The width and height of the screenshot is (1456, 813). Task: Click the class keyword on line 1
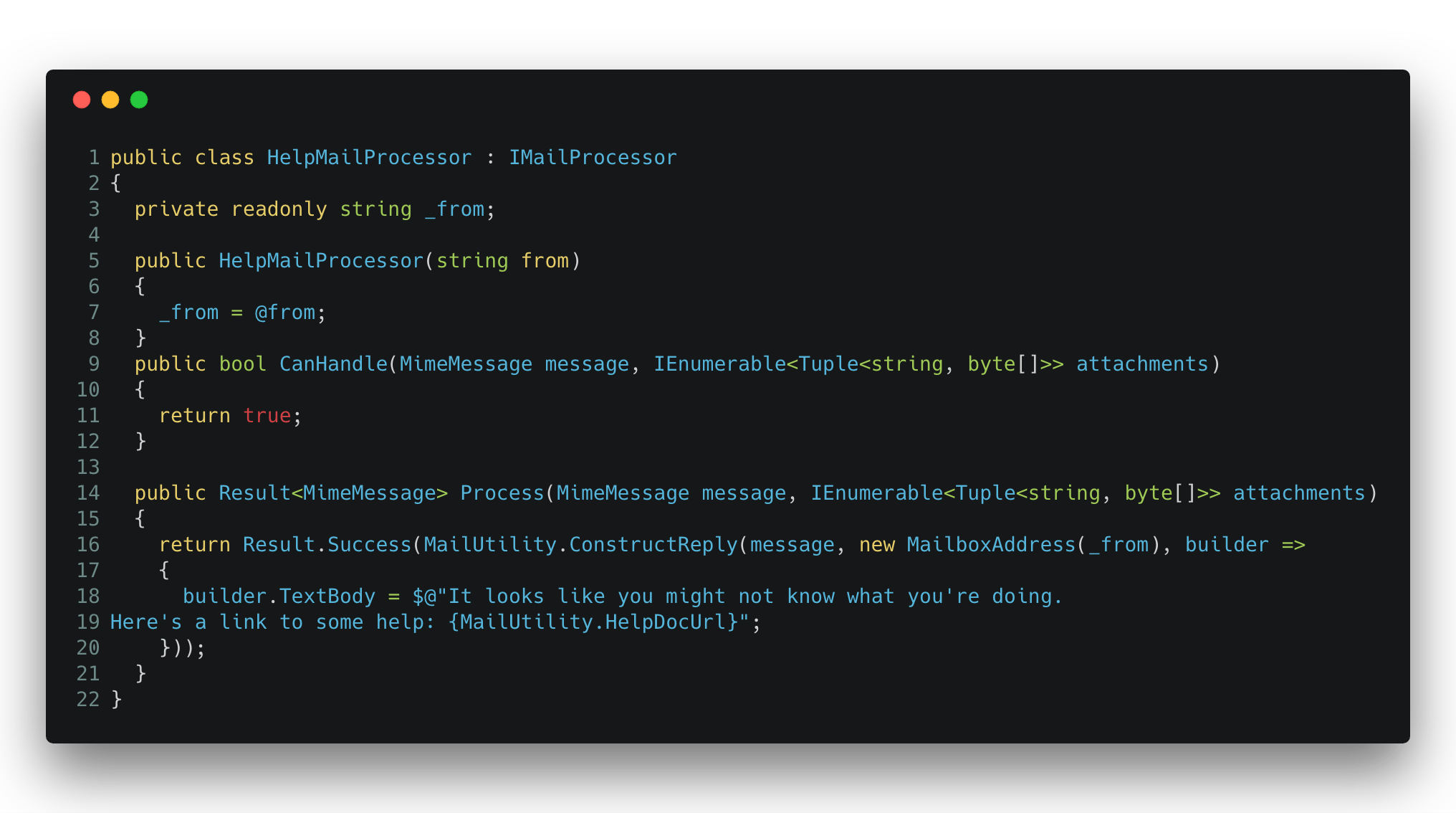click(x=224, y=158)
